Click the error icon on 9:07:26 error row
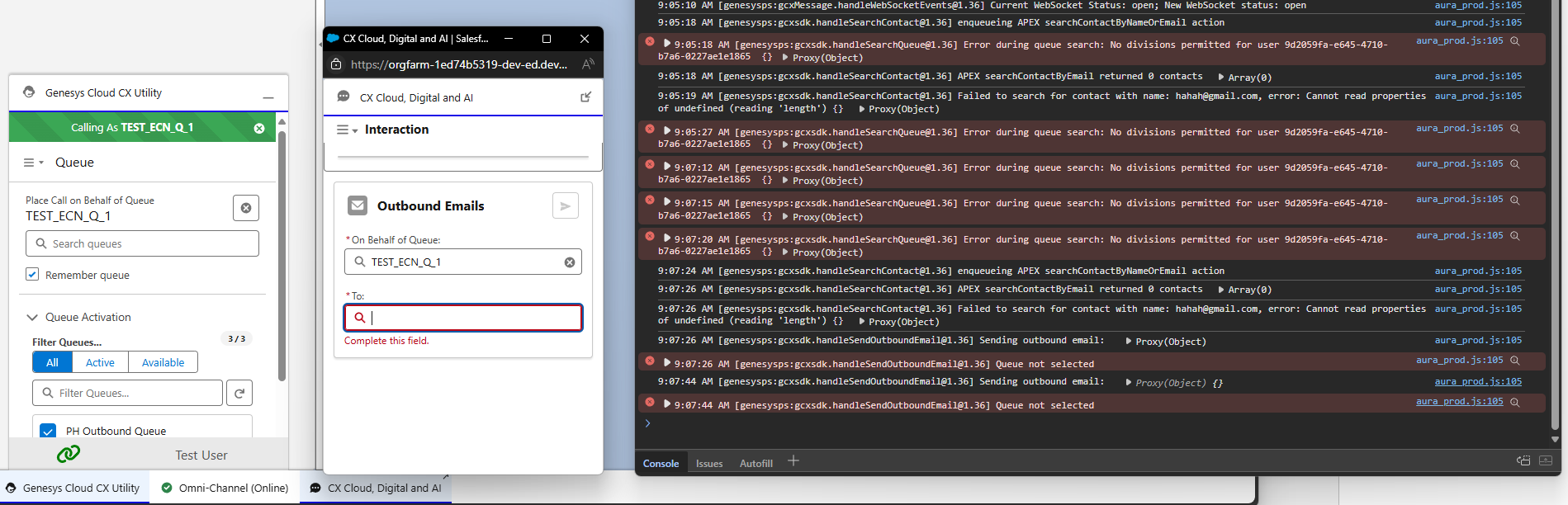Viewport: 1568px width, 505px height. (x=650, y=361)
